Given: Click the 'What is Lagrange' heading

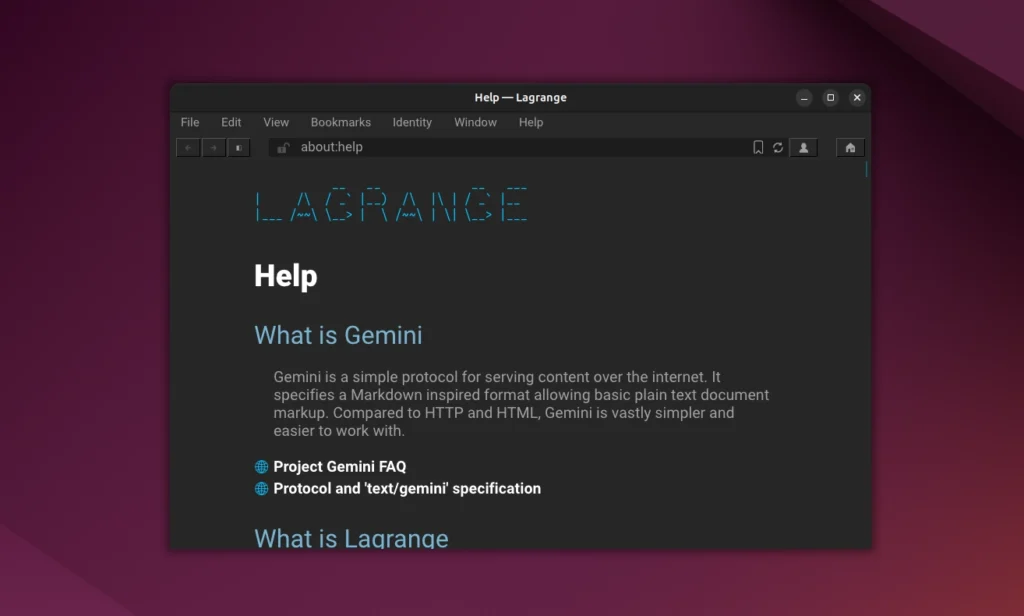Looking at the screenshot, I should [351, 539].
